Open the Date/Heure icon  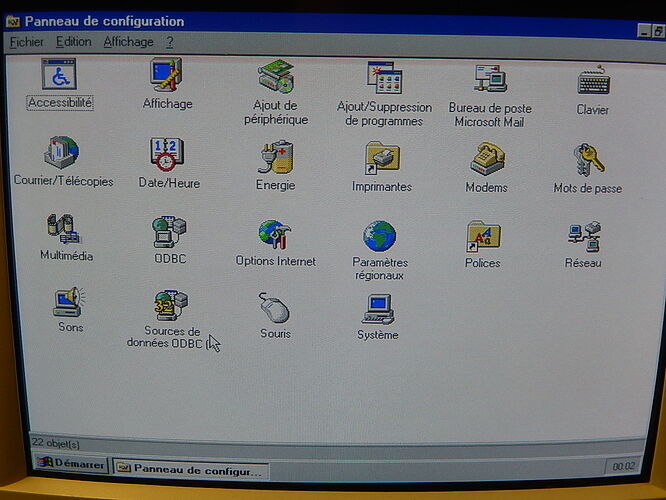166,154
